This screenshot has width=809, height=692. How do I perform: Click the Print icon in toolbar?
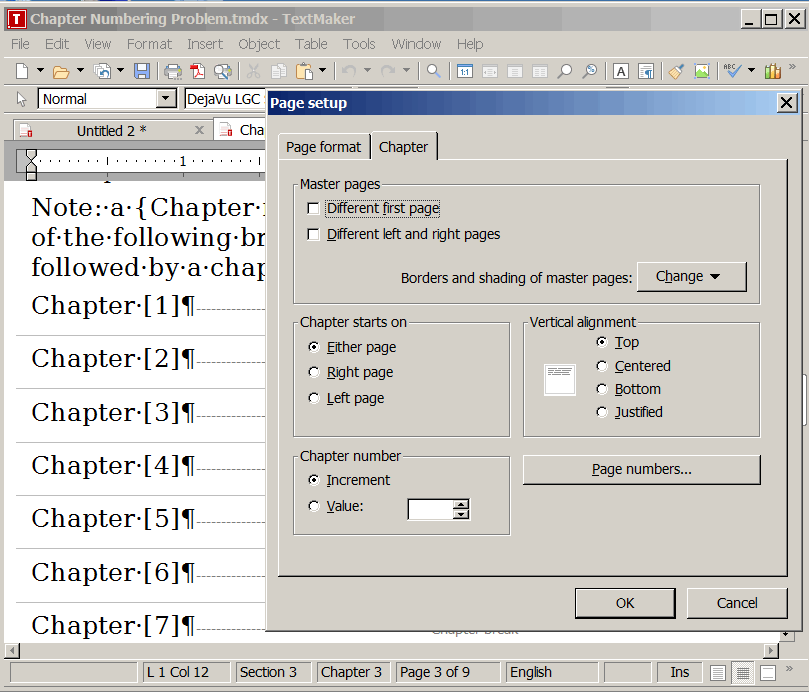(x=173, y=71)
